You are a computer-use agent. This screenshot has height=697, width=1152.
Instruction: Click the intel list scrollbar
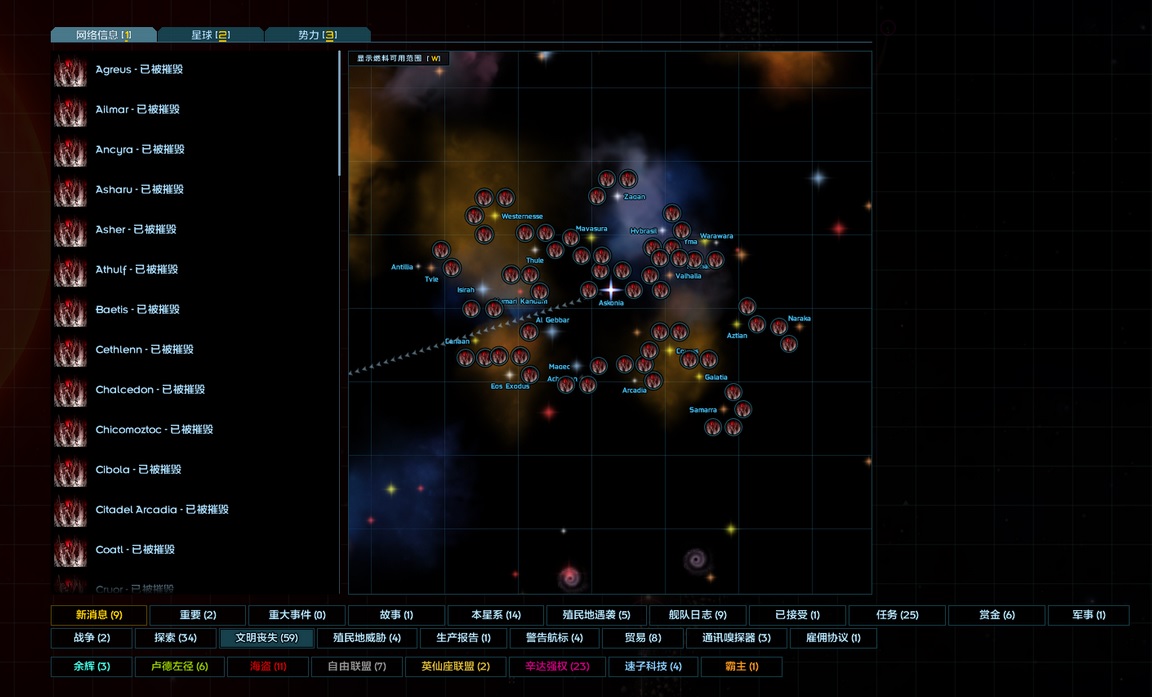[x=340, y=115]
